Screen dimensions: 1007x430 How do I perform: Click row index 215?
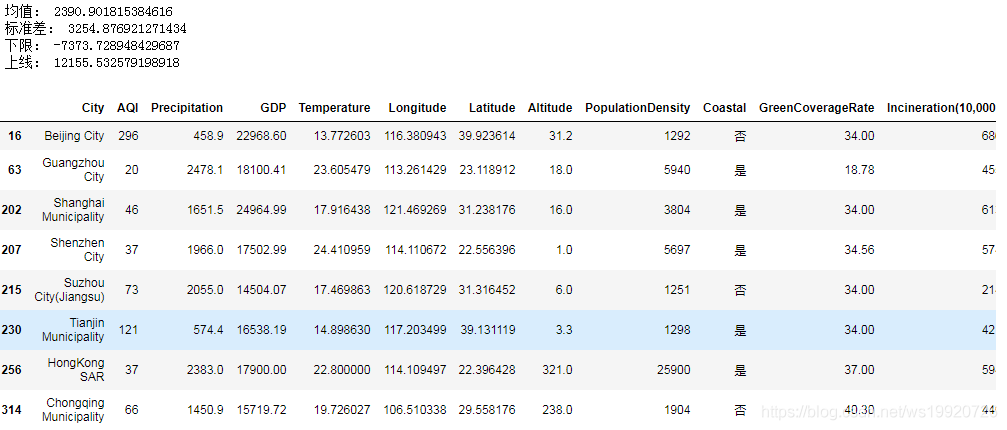coord(12,290)
